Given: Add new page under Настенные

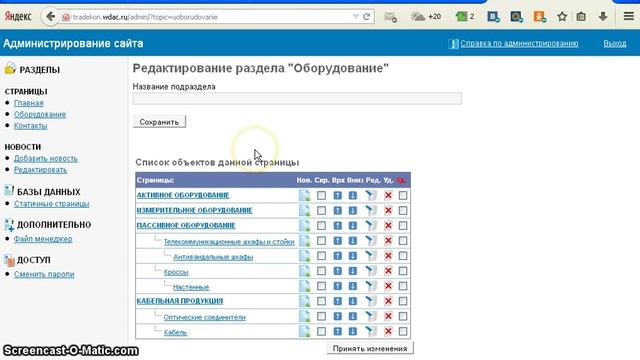Looking at the screenshot, I should pyautogui.click(x=304, y=286).
